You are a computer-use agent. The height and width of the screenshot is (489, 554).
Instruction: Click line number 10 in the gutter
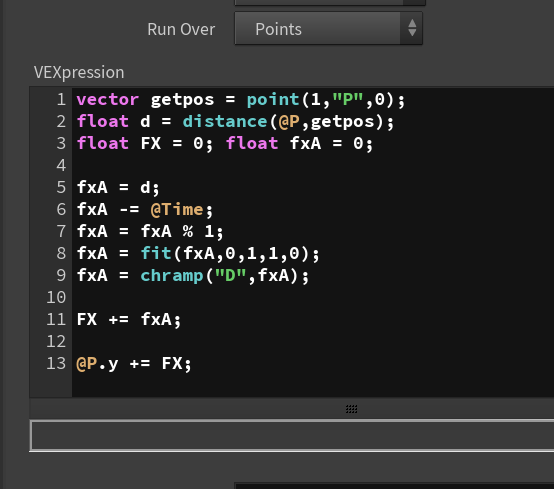56,297
